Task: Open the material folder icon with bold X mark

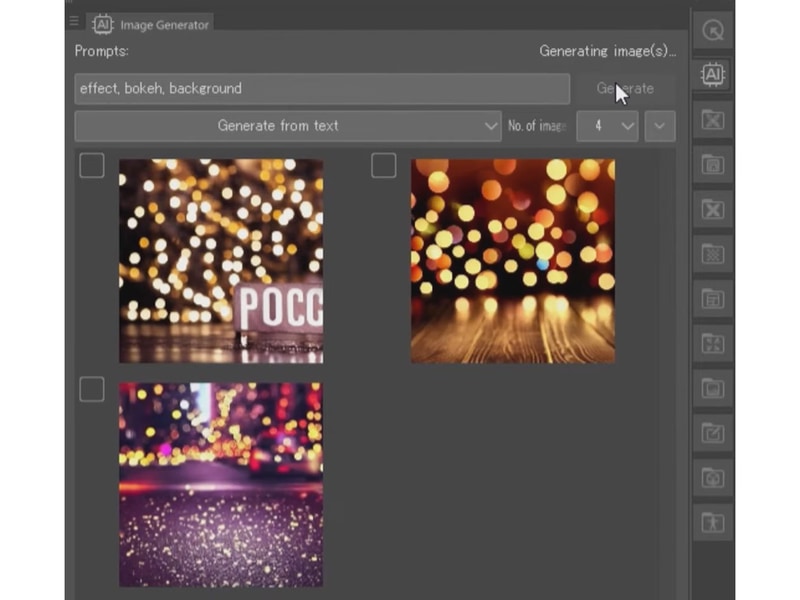Action: coord(713,209)
